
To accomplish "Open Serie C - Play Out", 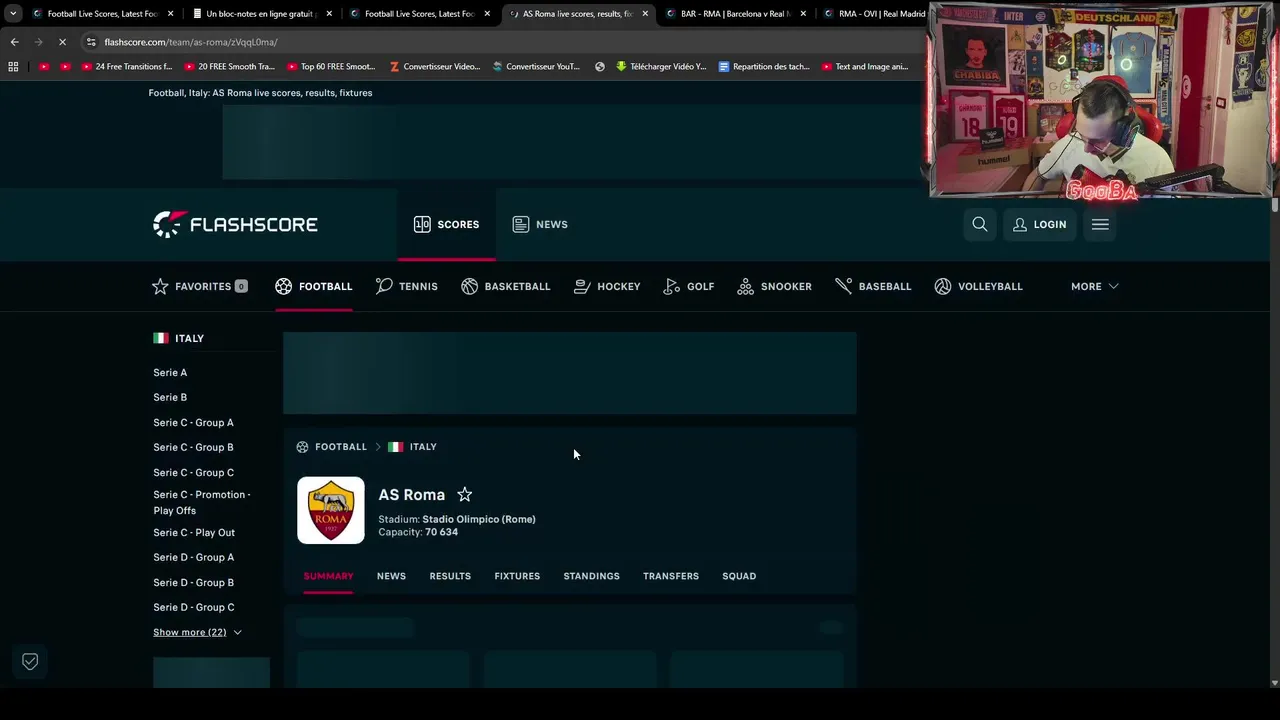I will click(x=194, y=532).
